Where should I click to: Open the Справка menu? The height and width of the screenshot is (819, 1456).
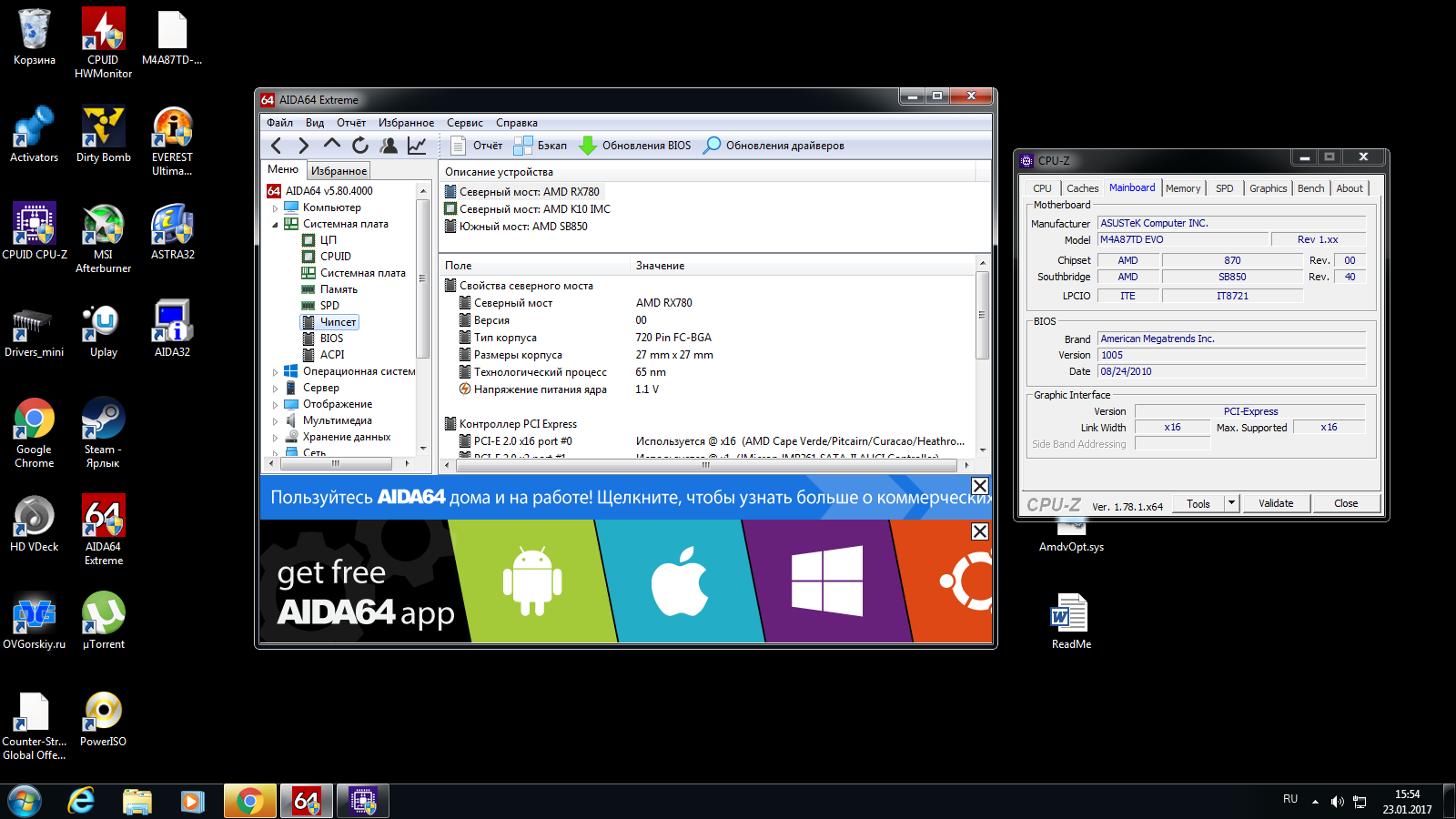coord(517,123)
